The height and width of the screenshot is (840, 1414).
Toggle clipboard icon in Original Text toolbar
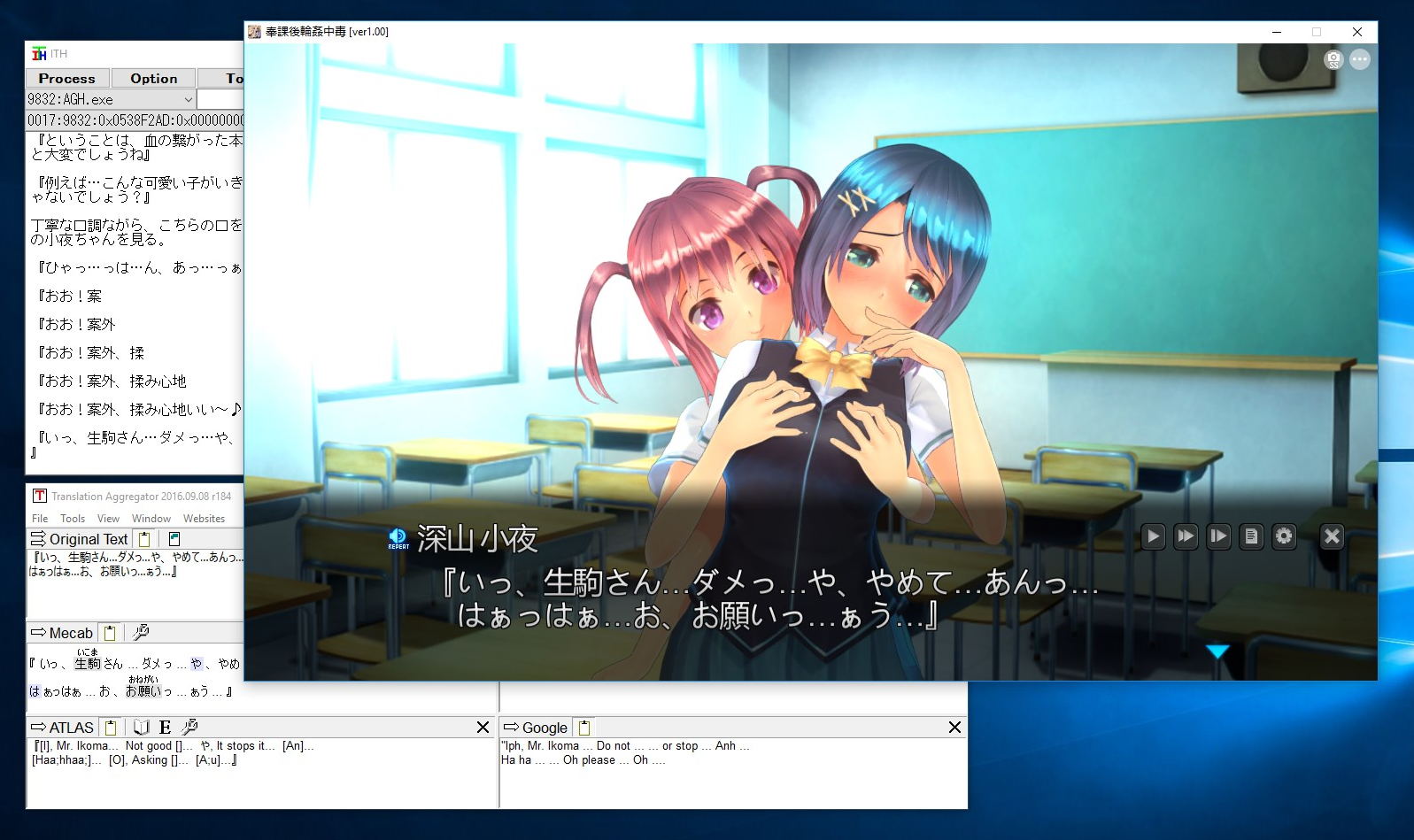[x=144, y=539]
